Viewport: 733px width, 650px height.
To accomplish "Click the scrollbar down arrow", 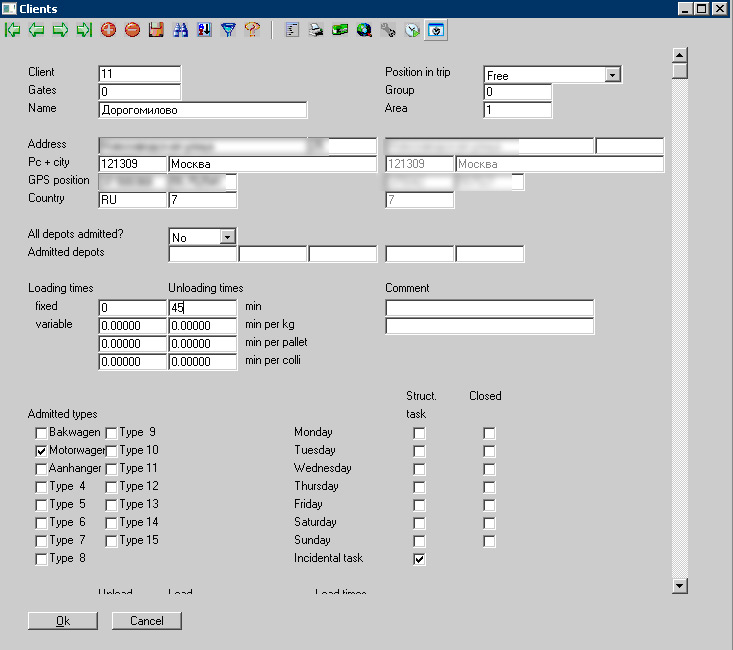I will pyautogui.click(x=679, y=585).
